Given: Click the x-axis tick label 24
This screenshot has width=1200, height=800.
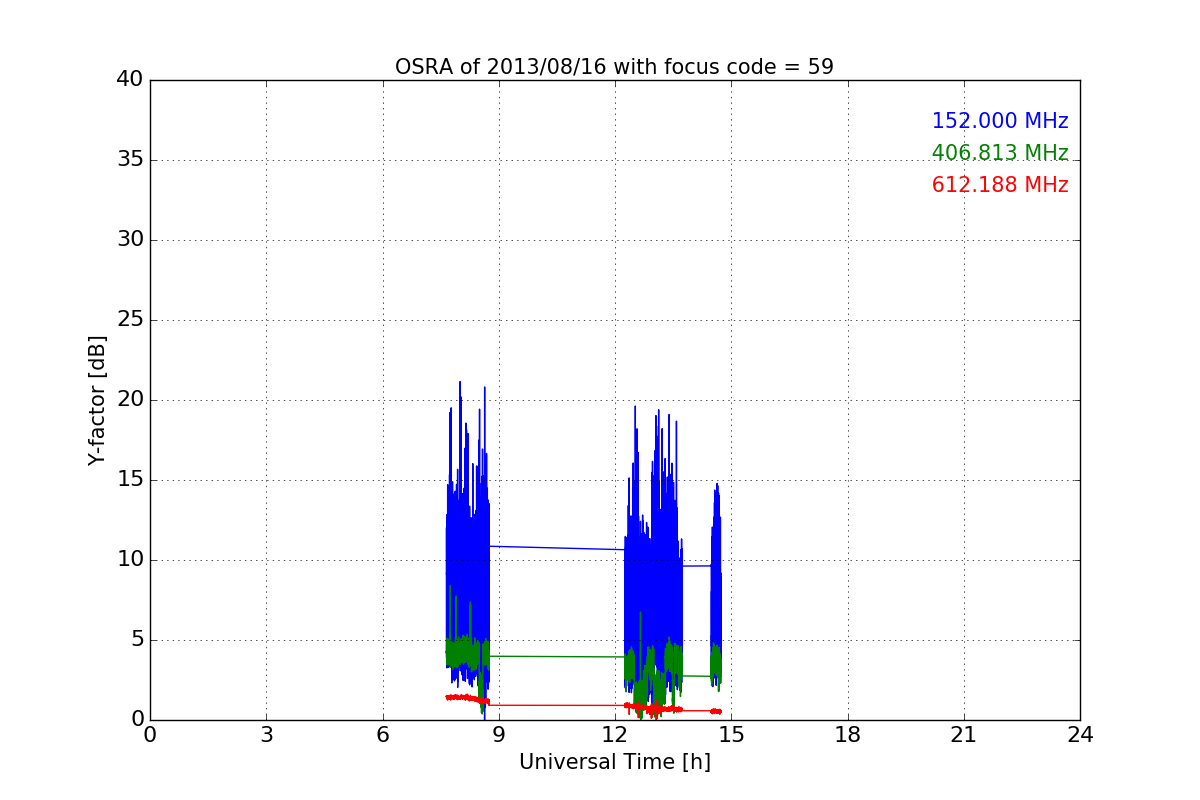Looking at the screenshot, I should (1080, 735).
